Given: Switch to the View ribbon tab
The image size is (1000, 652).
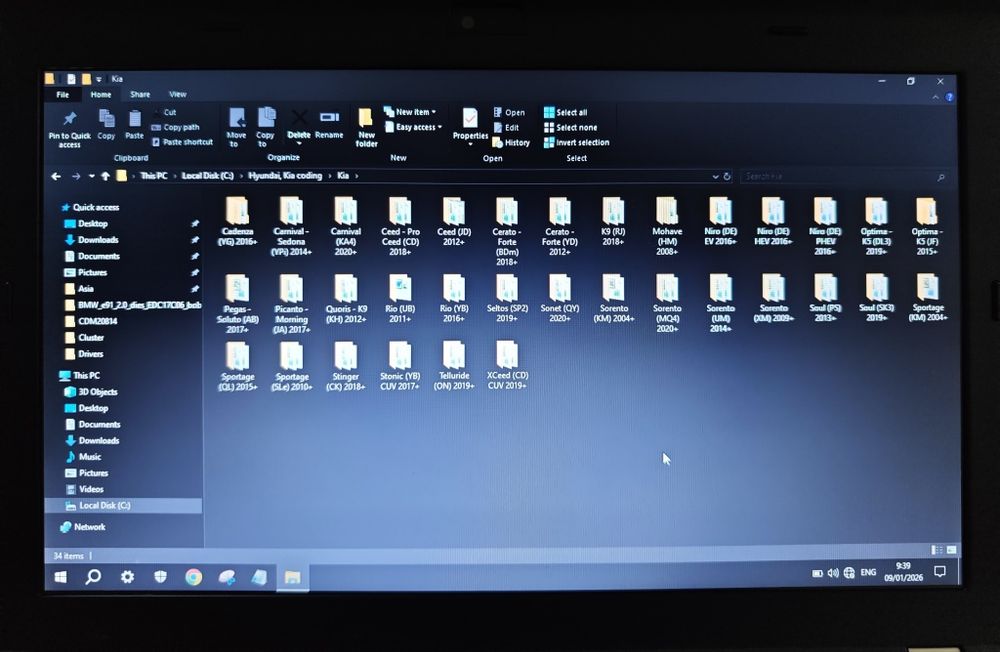Looking at the screenshot, I should click(178, 94).
